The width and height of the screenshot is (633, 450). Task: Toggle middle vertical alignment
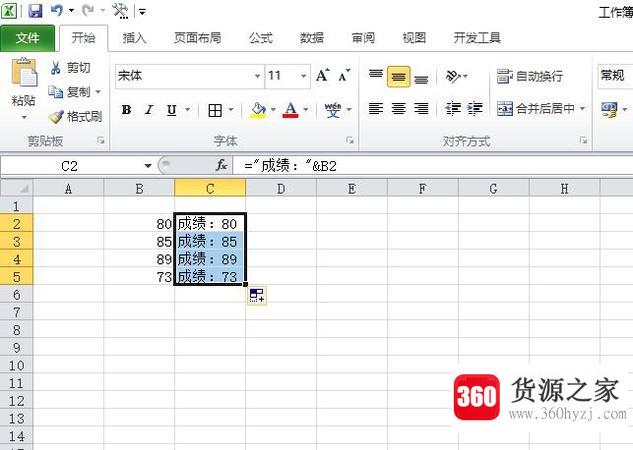(x=398, y=76)
